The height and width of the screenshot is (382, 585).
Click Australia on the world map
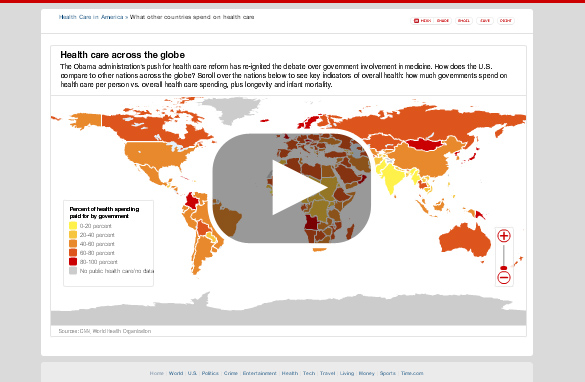[x=464, y=240]
